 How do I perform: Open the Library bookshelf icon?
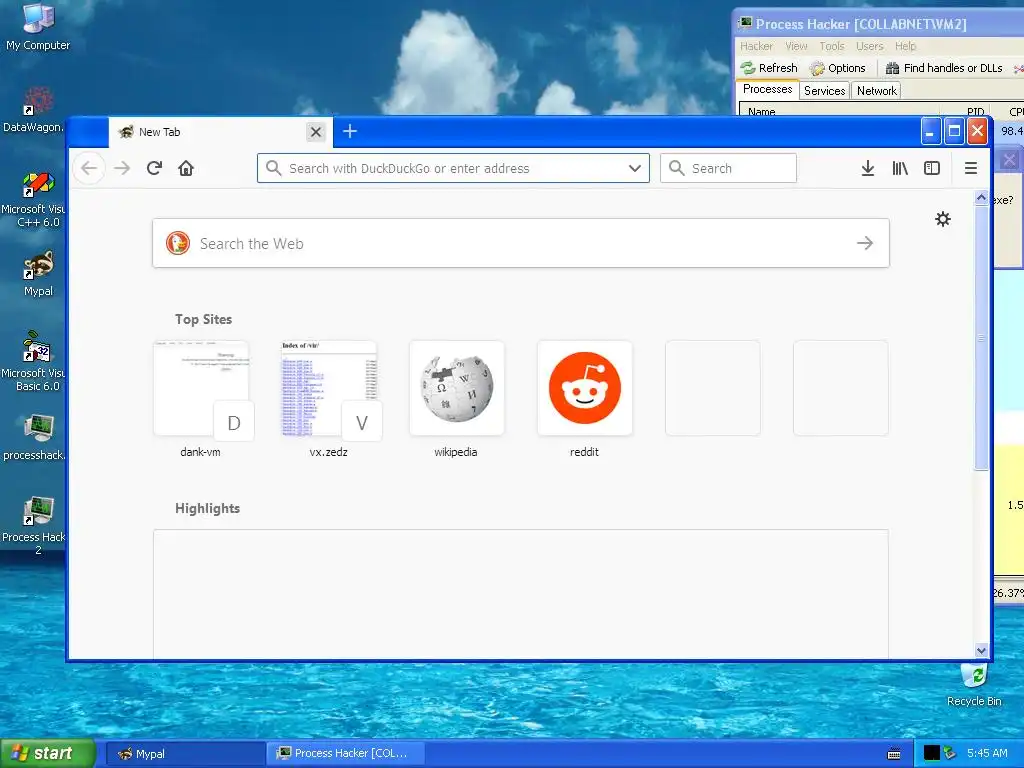coord(900,168)
